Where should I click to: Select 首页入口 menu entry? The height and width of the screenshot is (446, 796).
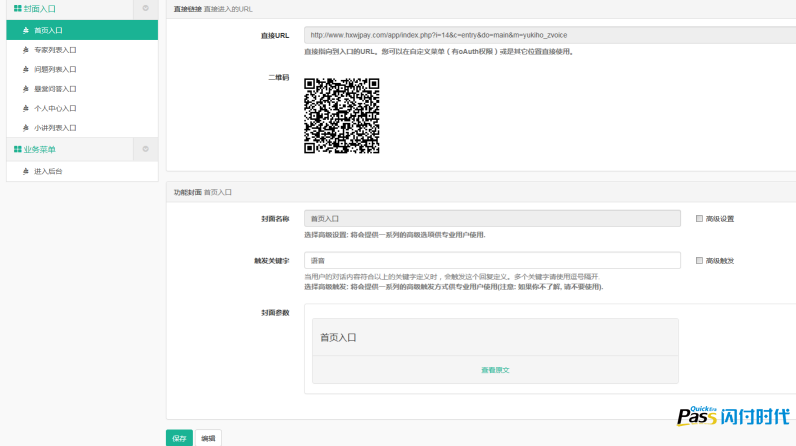(82, 30)
